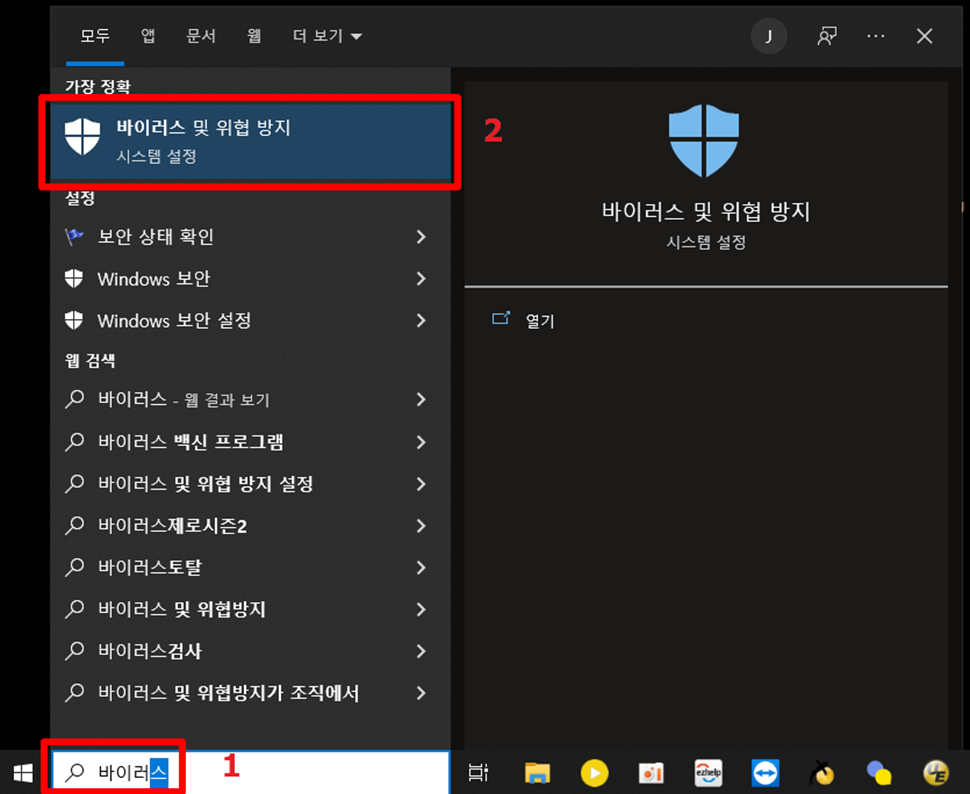This screenshot has height=794, width=970.
Task: Open the ezhelp taskbar icon
Action: coord(708,772)
